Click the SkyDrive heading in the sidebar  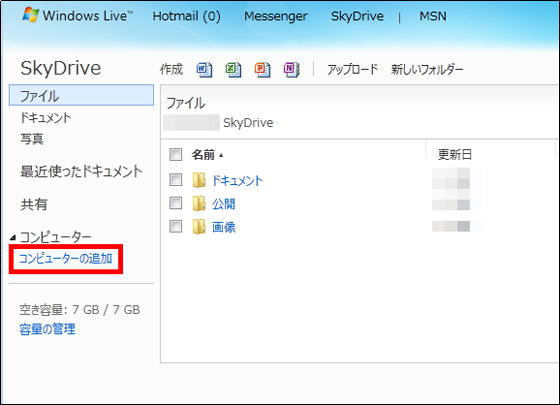tap(61, 68)
